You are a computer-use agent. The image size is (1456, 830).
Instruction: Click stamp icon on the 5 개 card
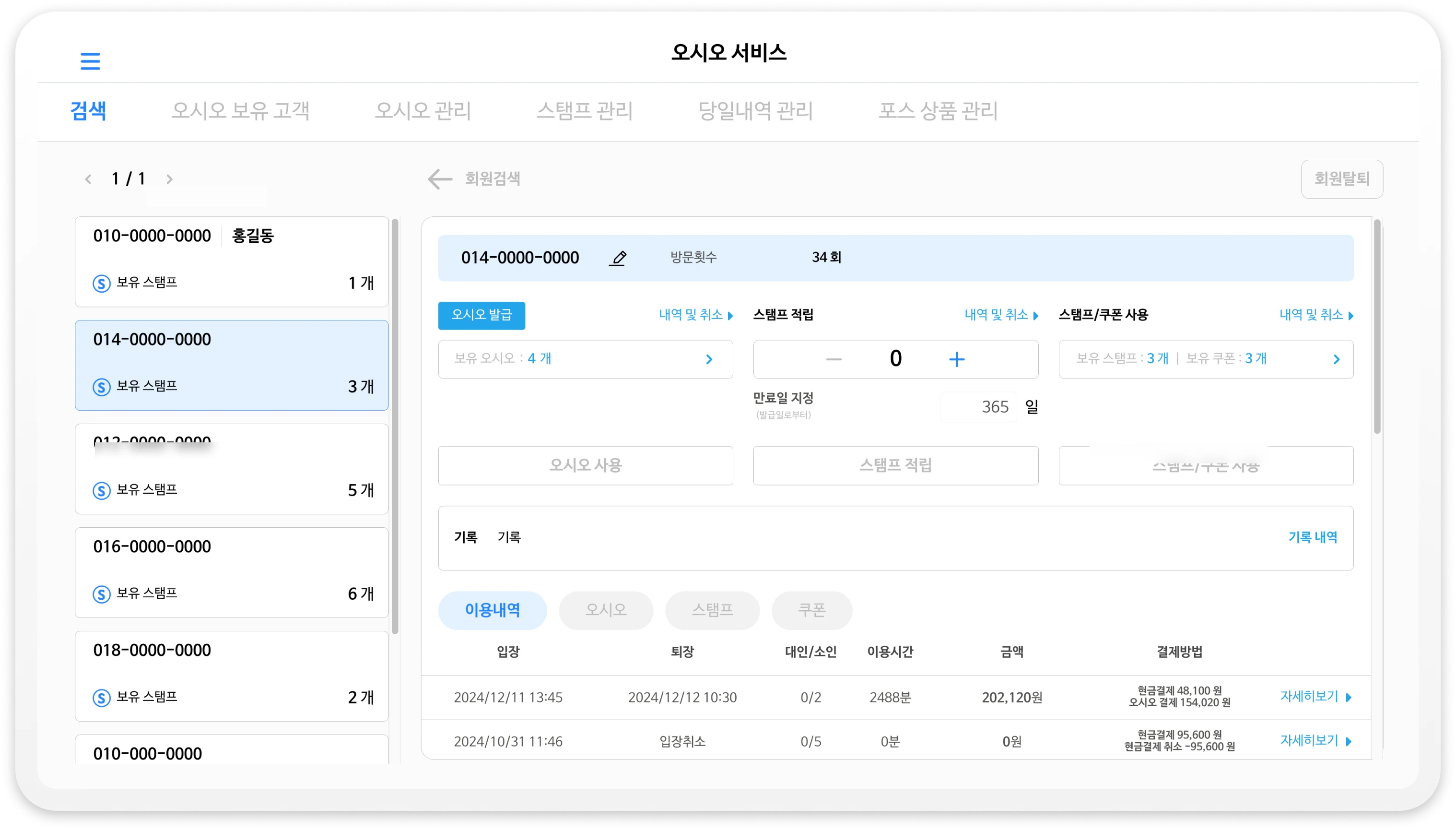point(101,490)
